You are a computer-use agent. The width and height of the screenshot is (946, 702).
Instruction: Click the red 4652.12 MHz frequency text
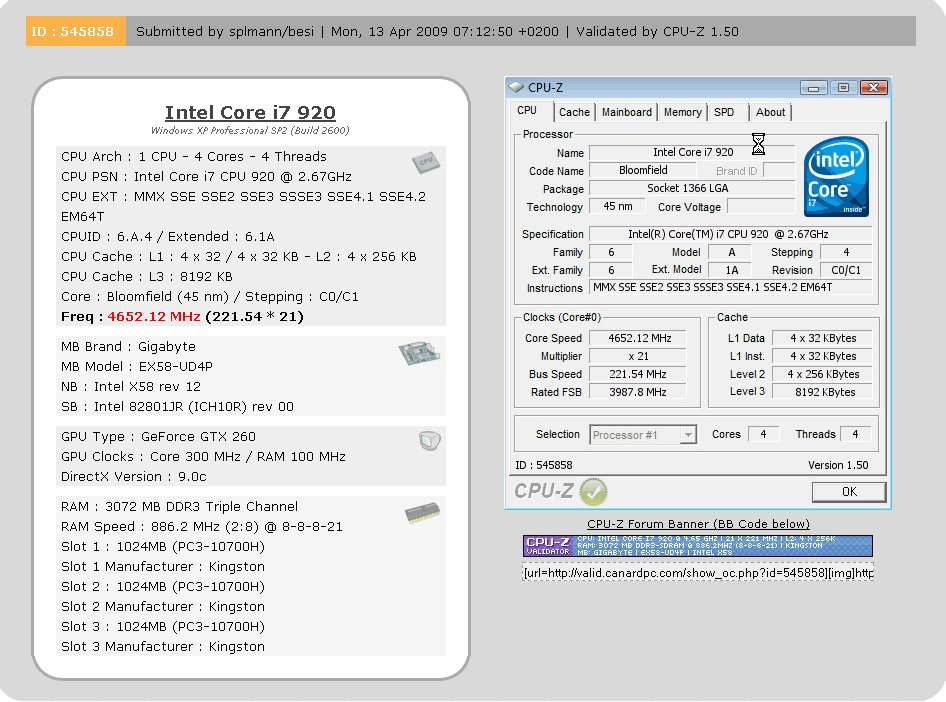pyautogui.click(x=154, y=317)
